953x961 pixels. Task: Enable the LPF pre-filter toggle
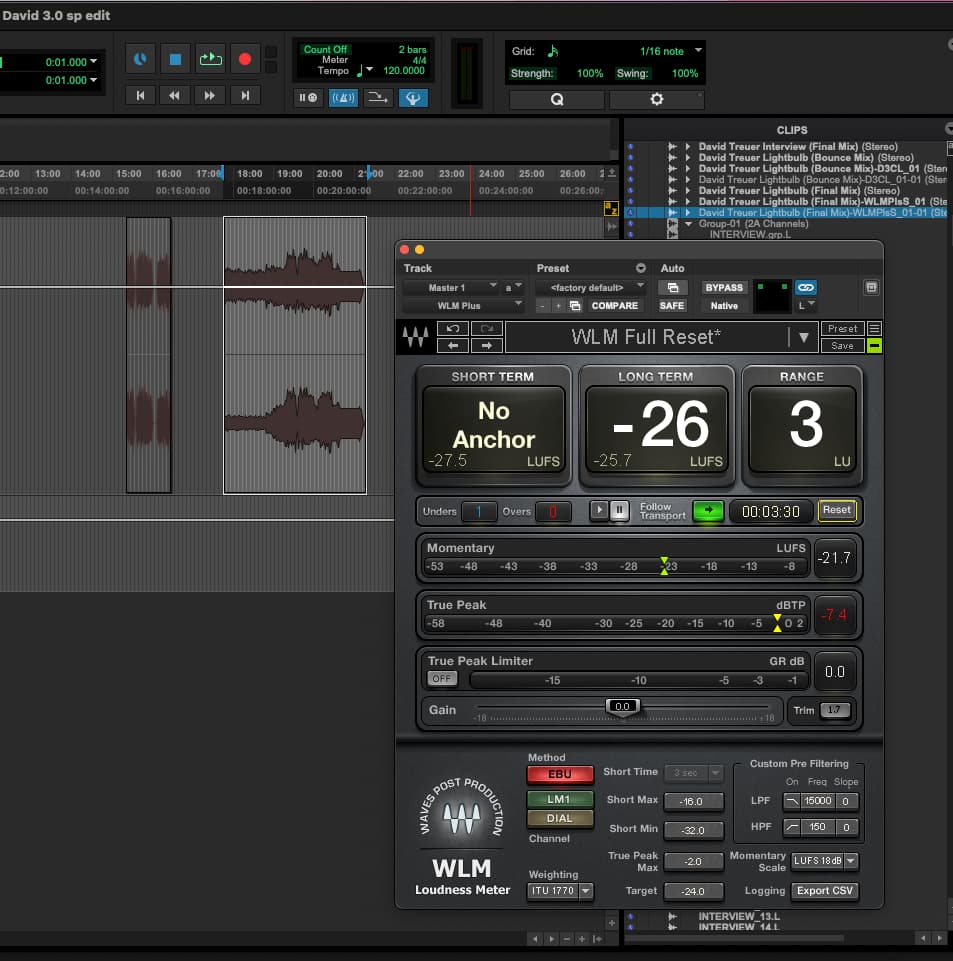tap(792, 802)
